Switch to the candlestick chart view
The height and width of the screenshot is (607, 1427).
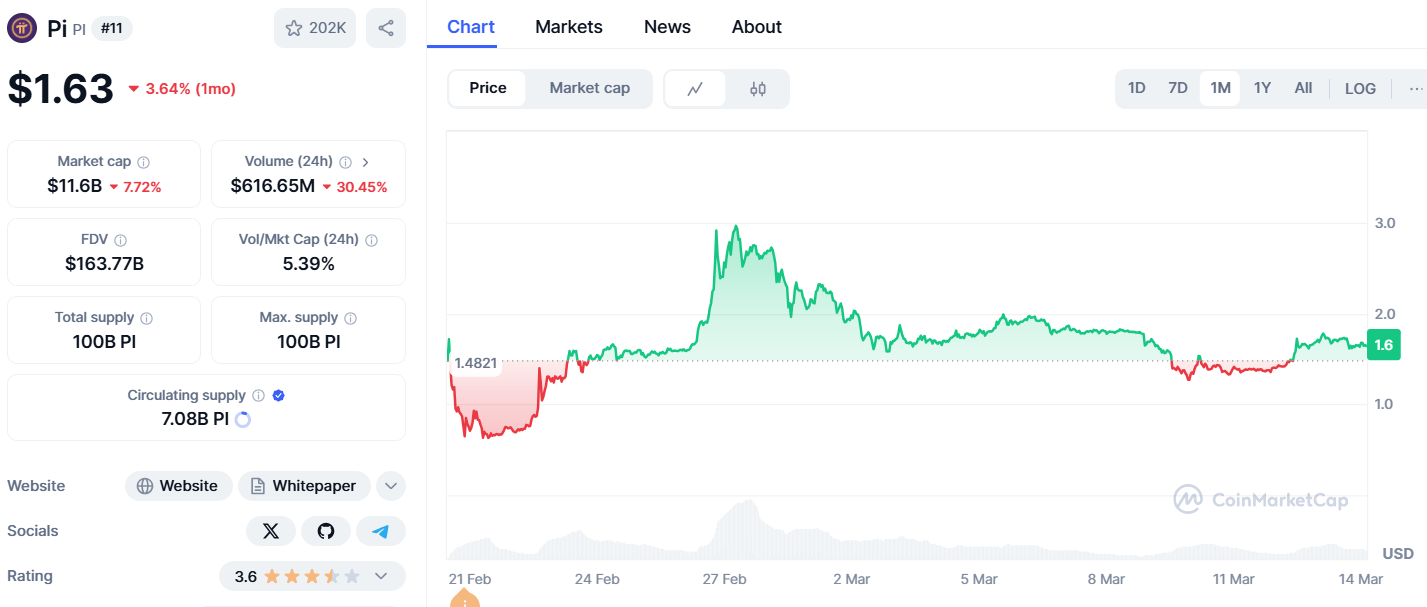[x=758, y=88]
